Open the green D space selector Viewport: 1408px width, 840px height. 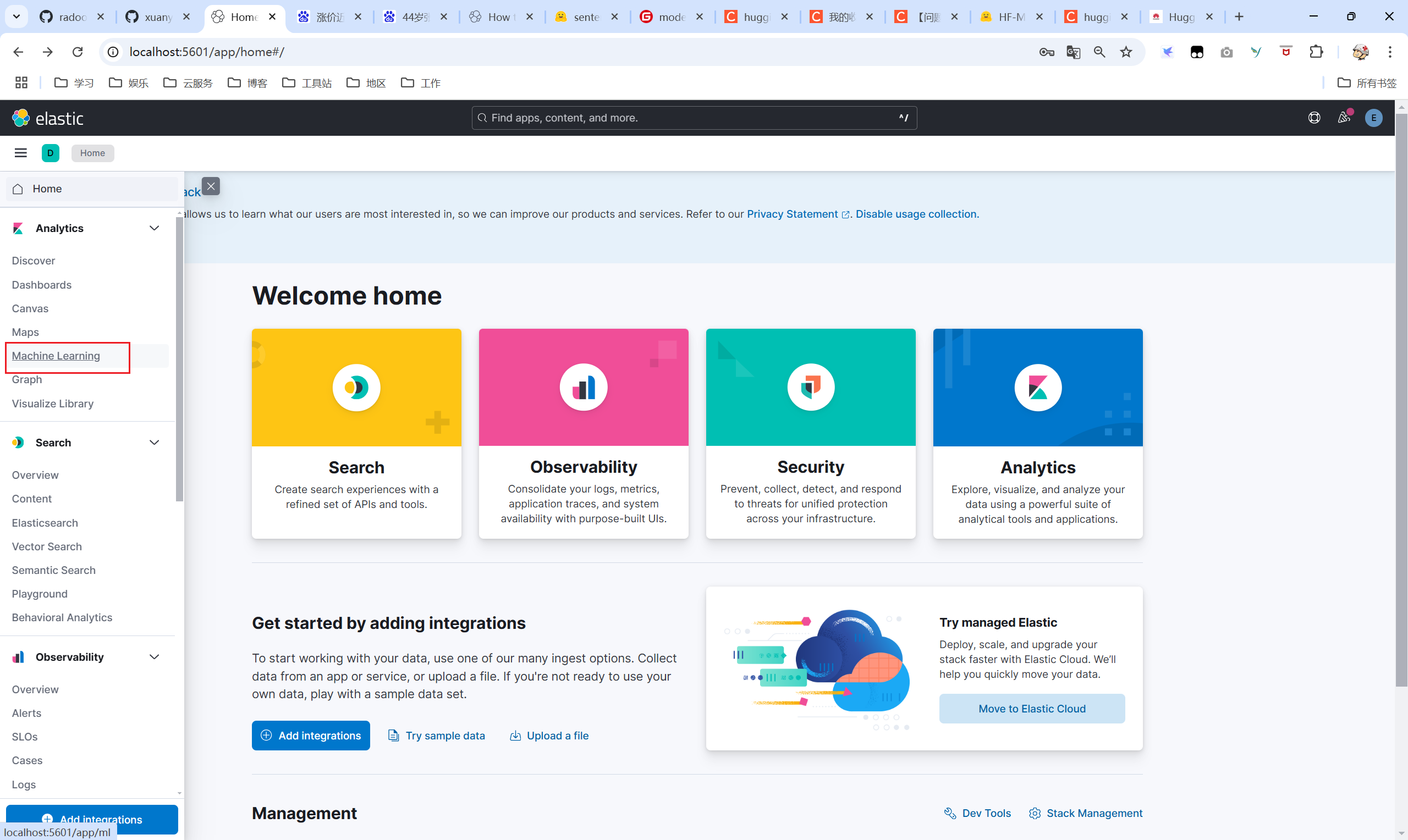tap(51, 153)
